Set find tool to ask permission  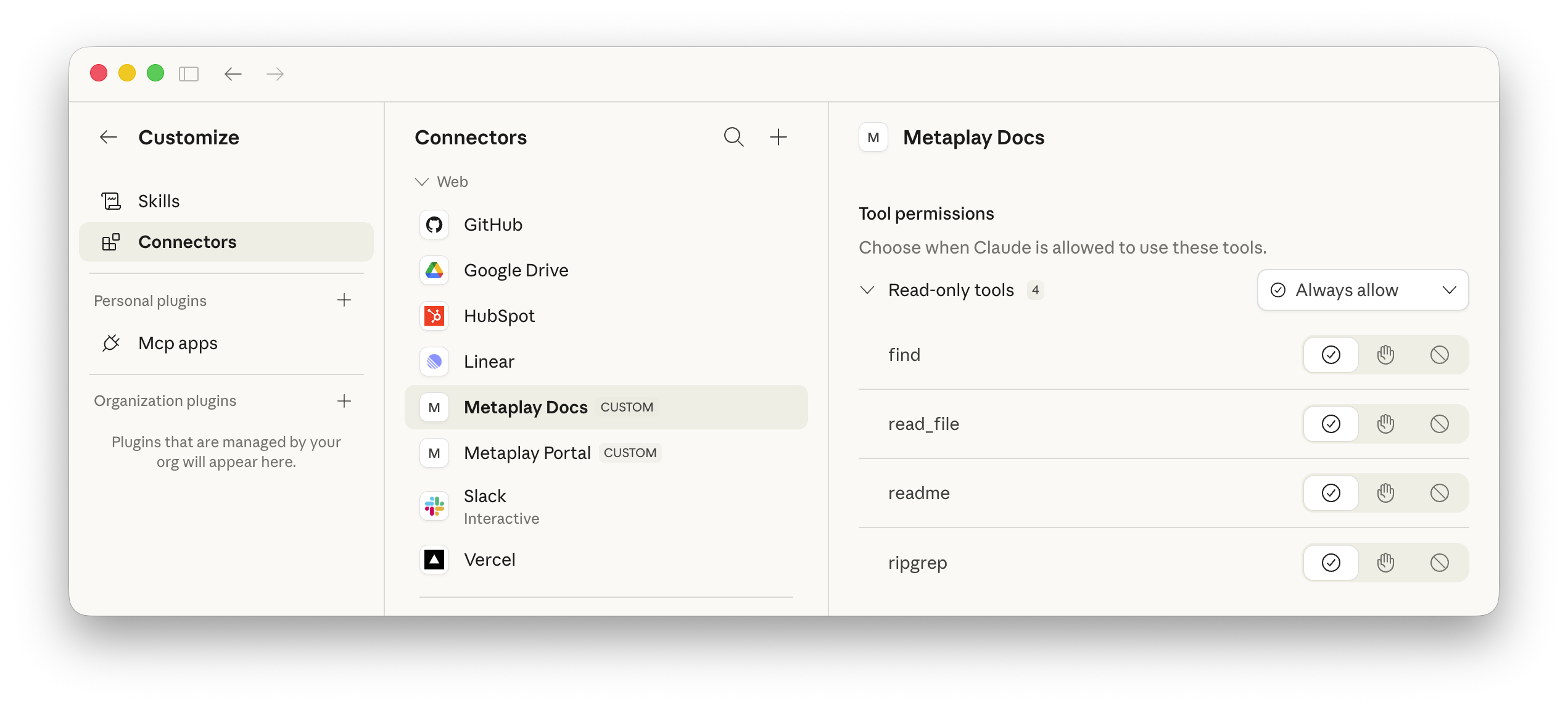point(1385,355)
